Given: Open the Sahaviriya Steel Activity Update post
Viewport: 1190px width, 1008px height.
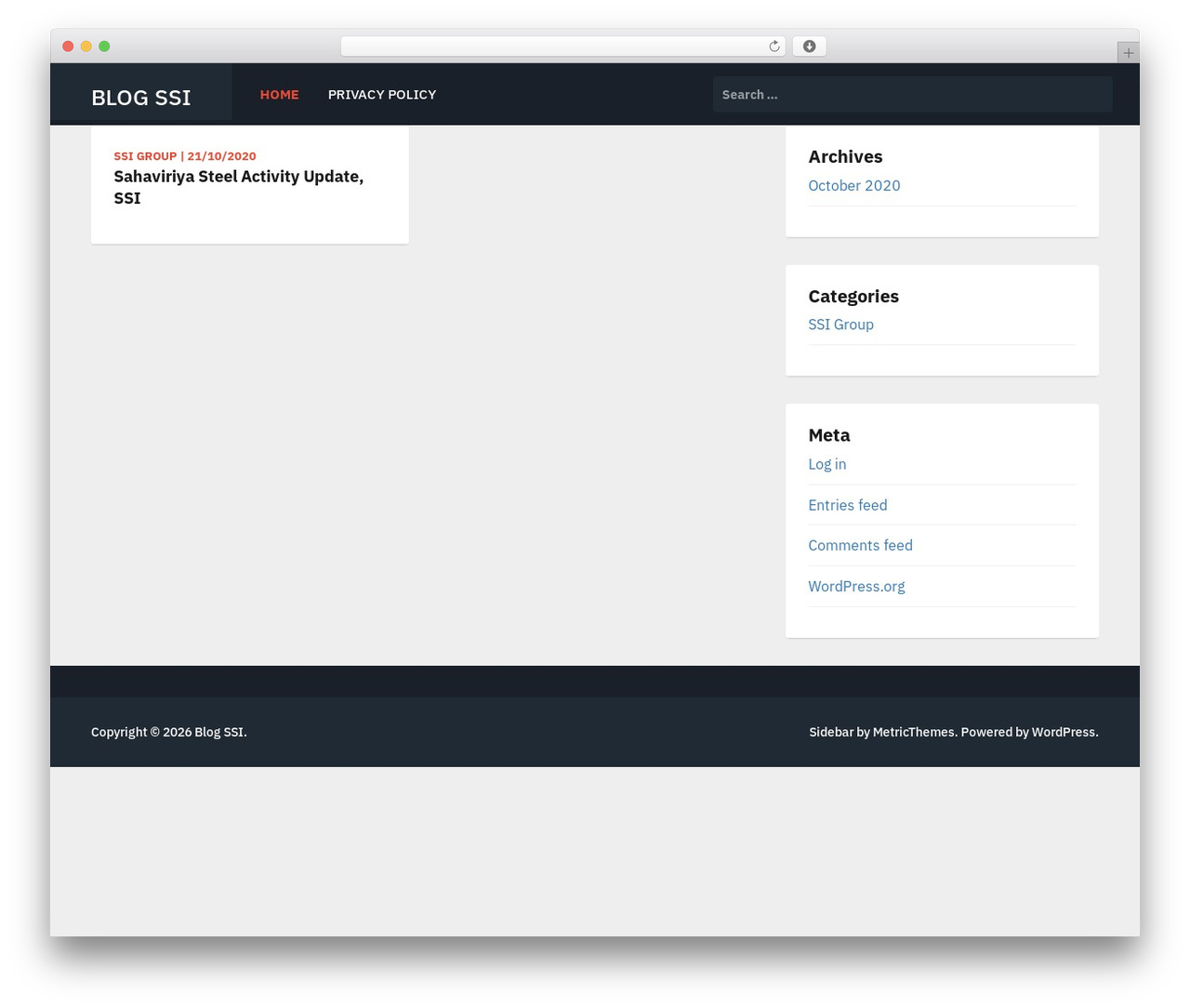Looking at the screenshot, I should coord(239,187).
